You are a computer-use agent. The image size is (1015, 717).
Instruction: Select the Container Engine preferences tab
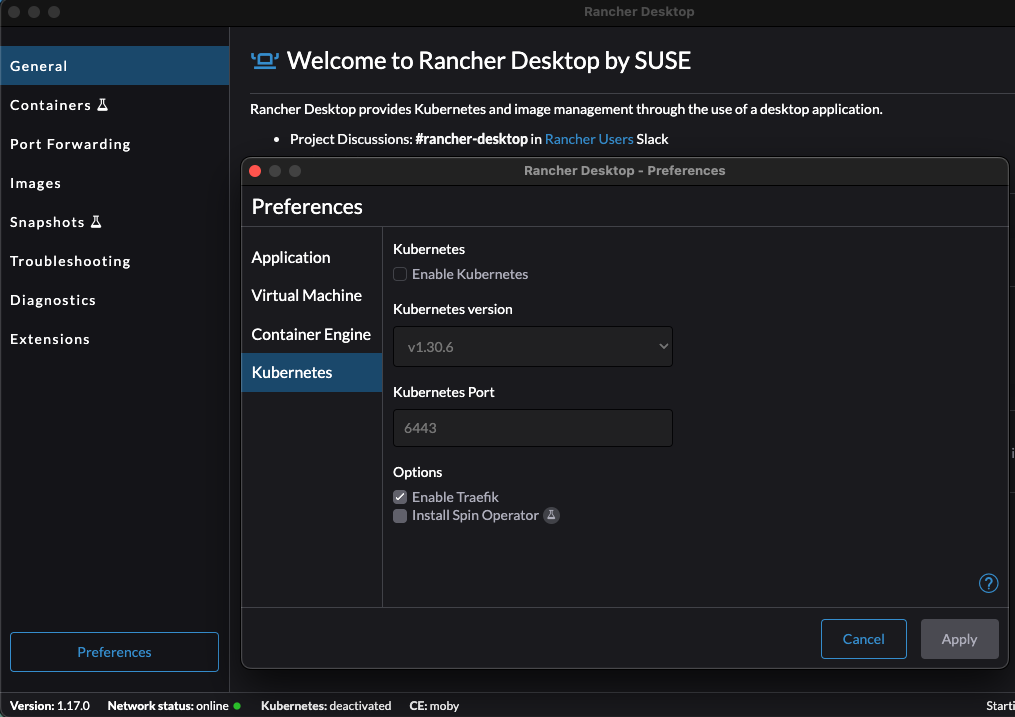point(311,334)
